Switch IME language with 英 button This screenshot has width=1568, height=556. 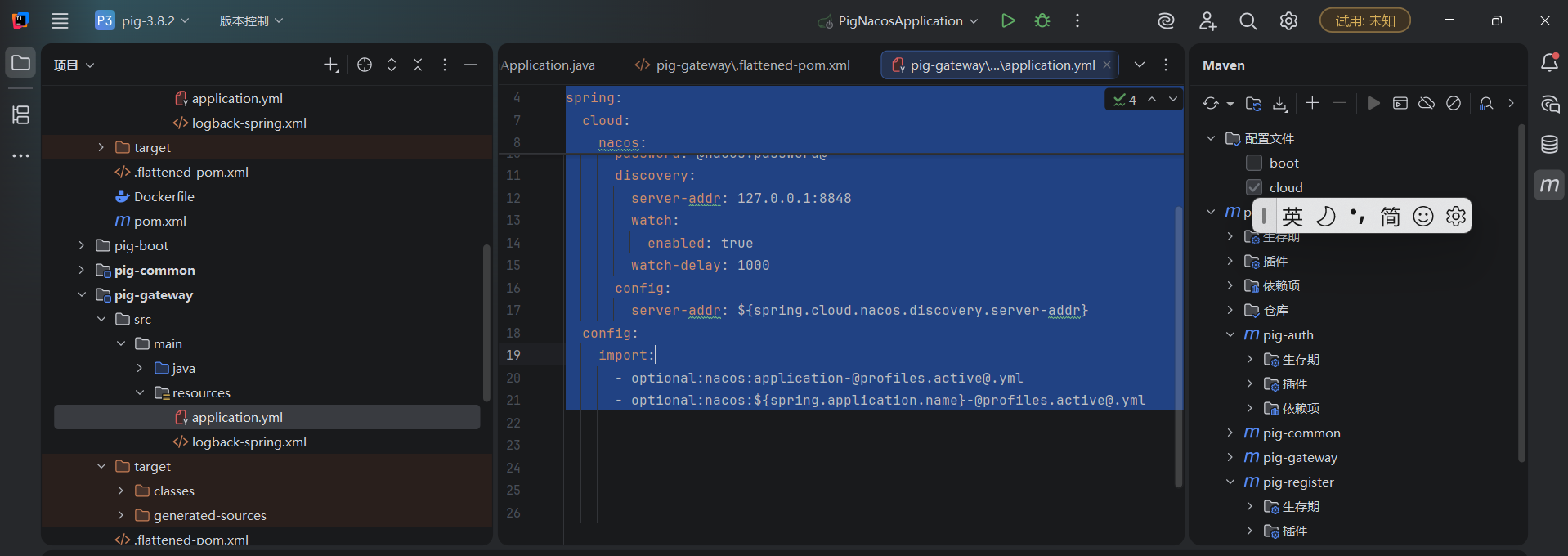[x=1292, y=216]
